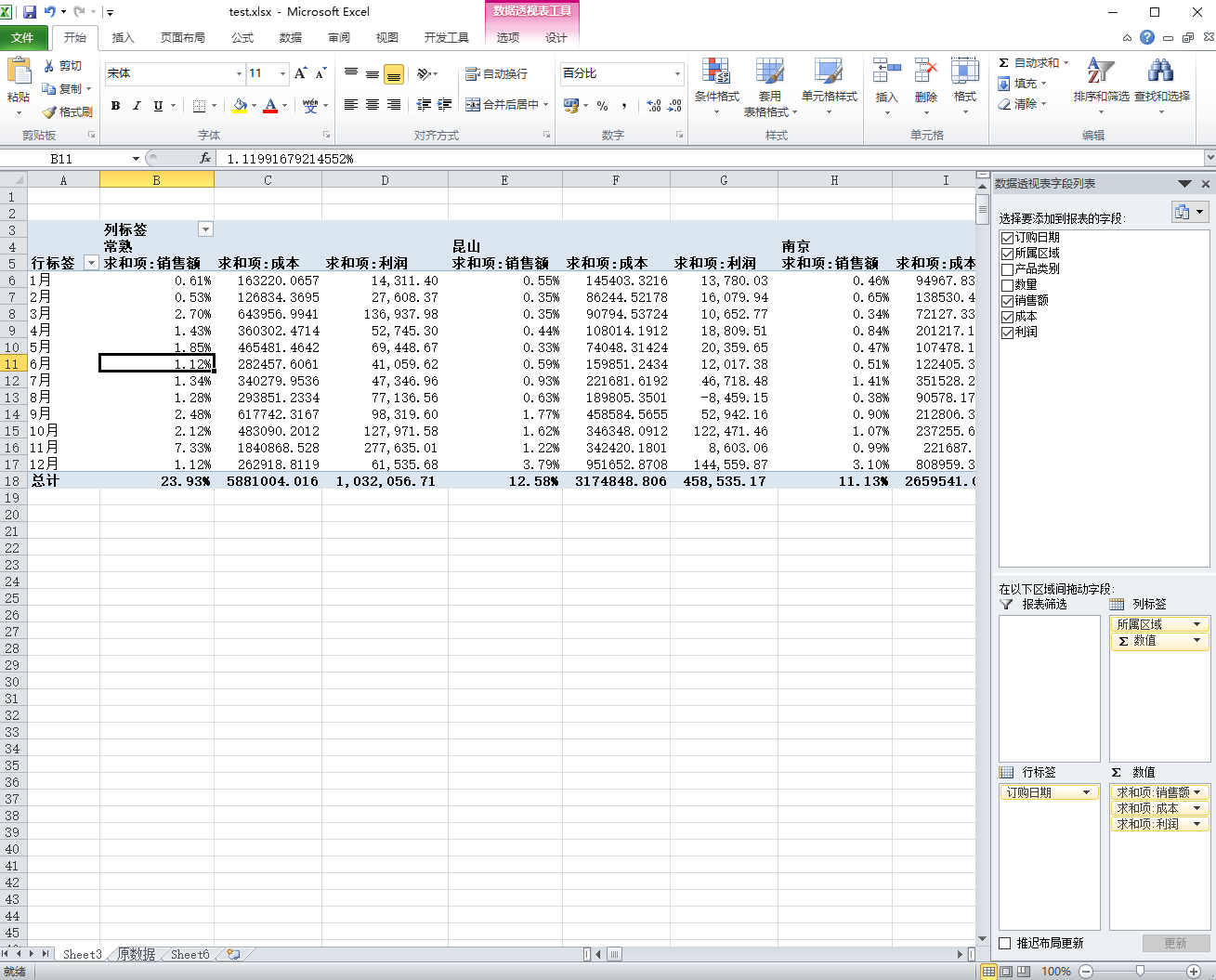The width and height of the screenshot is (1216, 980).
Task: Click the Merge and Center icon
Action: click(473, 105)
